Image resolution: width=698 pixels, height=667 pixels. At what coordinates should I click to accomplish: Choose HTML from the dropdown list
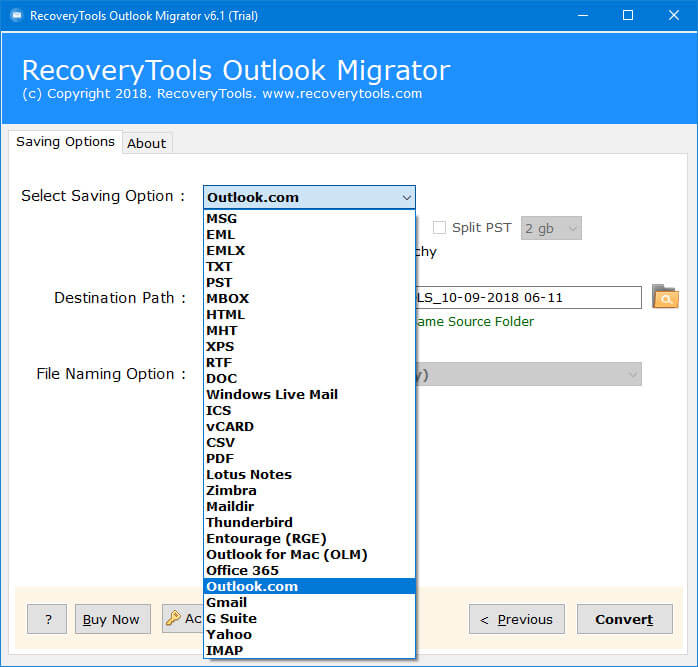[309, 315]
